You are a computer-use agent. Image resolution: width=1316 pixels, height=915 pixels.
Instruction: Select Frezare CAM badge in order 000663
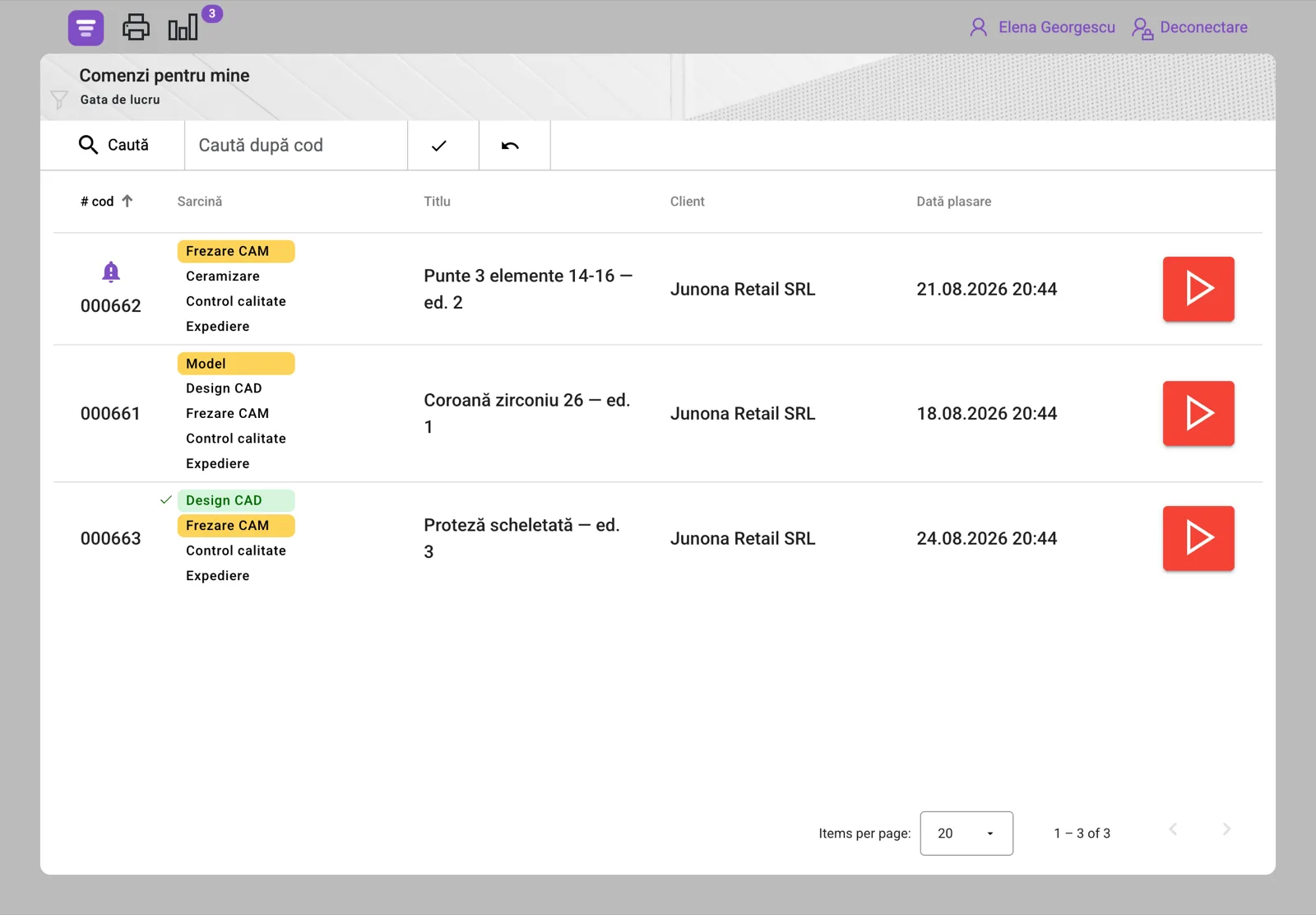pyautogui.click(x=236, y=525)
